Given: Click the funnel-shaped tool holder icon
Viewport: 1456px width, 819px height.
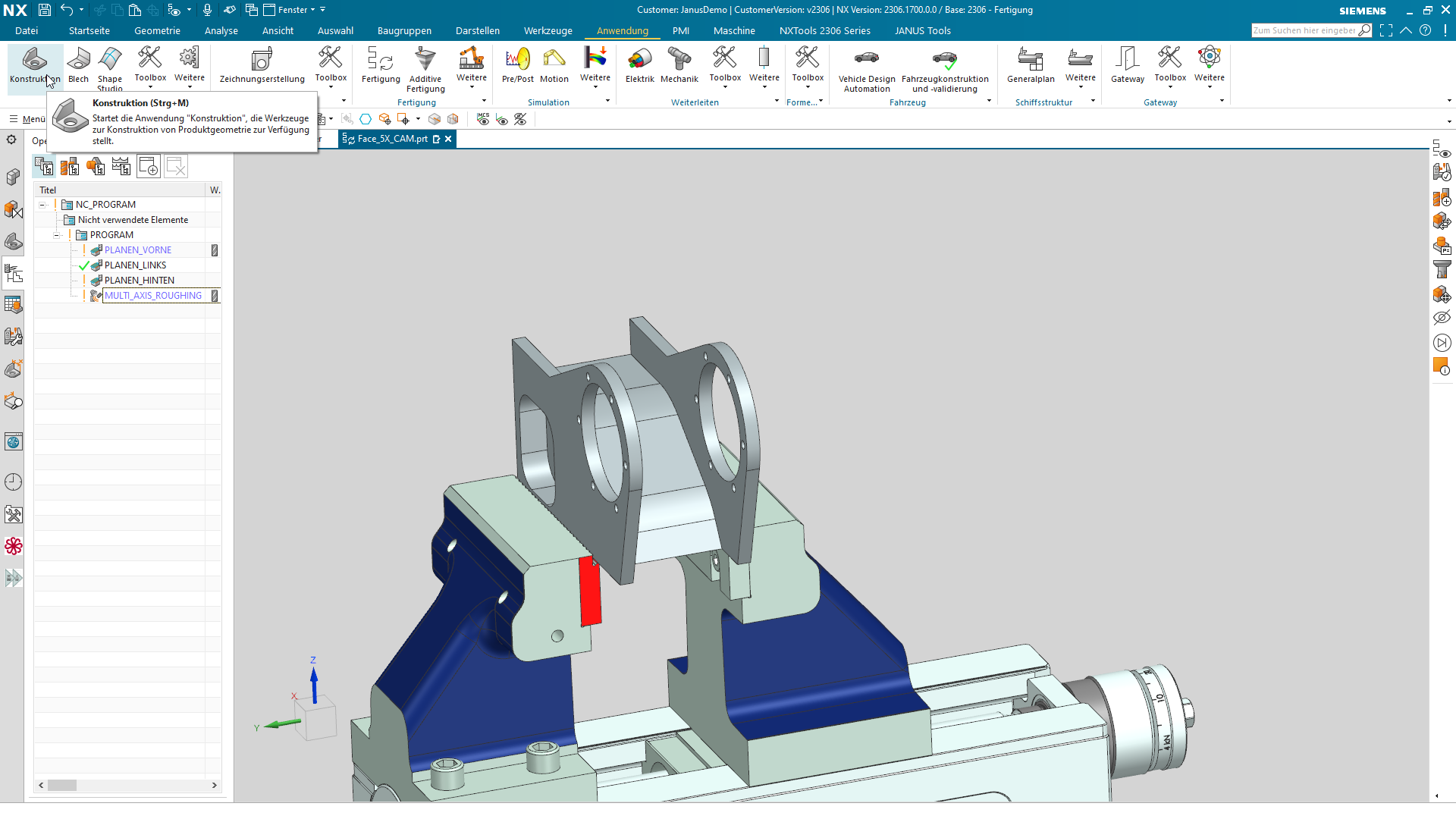Looking at the screenshot, I should pos(1442,269).
